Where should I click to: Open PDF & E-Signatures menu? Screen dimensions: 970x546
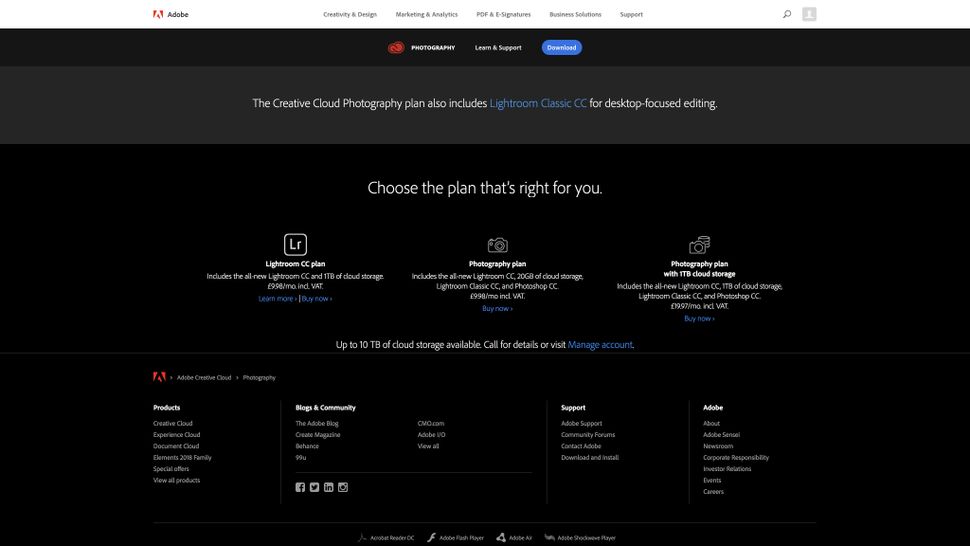504,14
